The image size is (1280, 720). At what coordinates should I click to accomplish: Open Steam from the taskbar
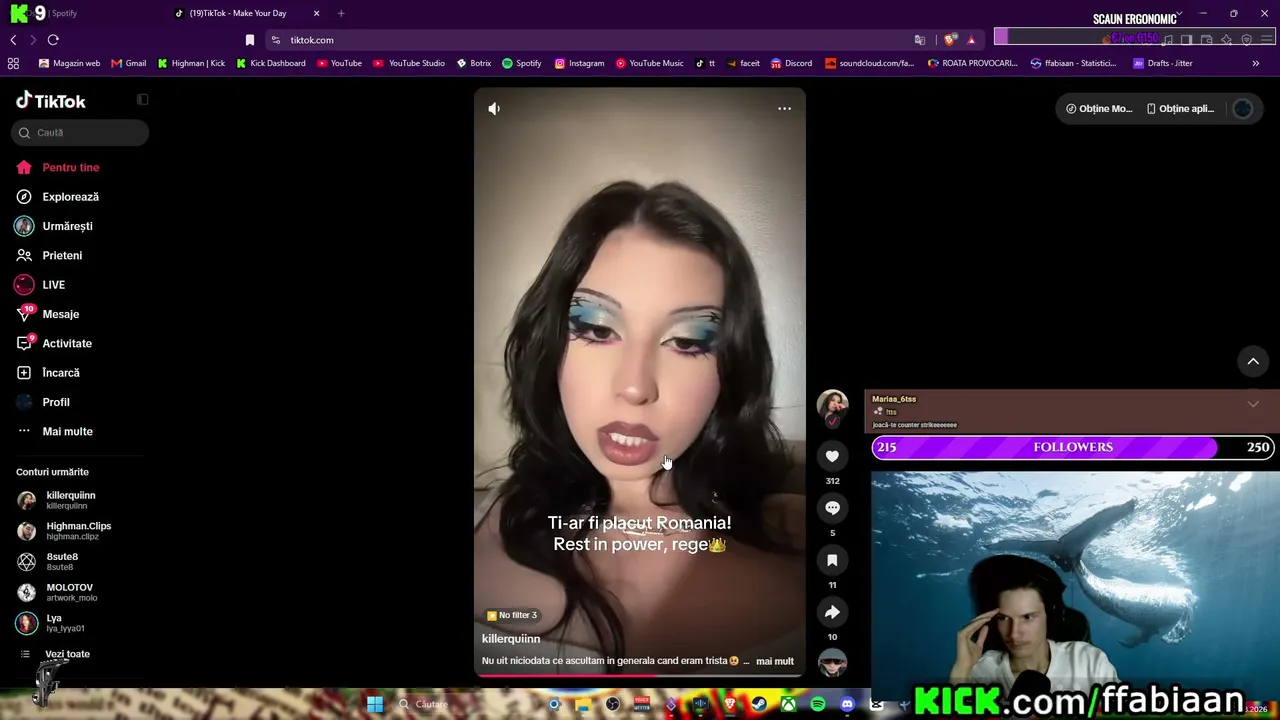pyautogui.click(x=759, y=704)
